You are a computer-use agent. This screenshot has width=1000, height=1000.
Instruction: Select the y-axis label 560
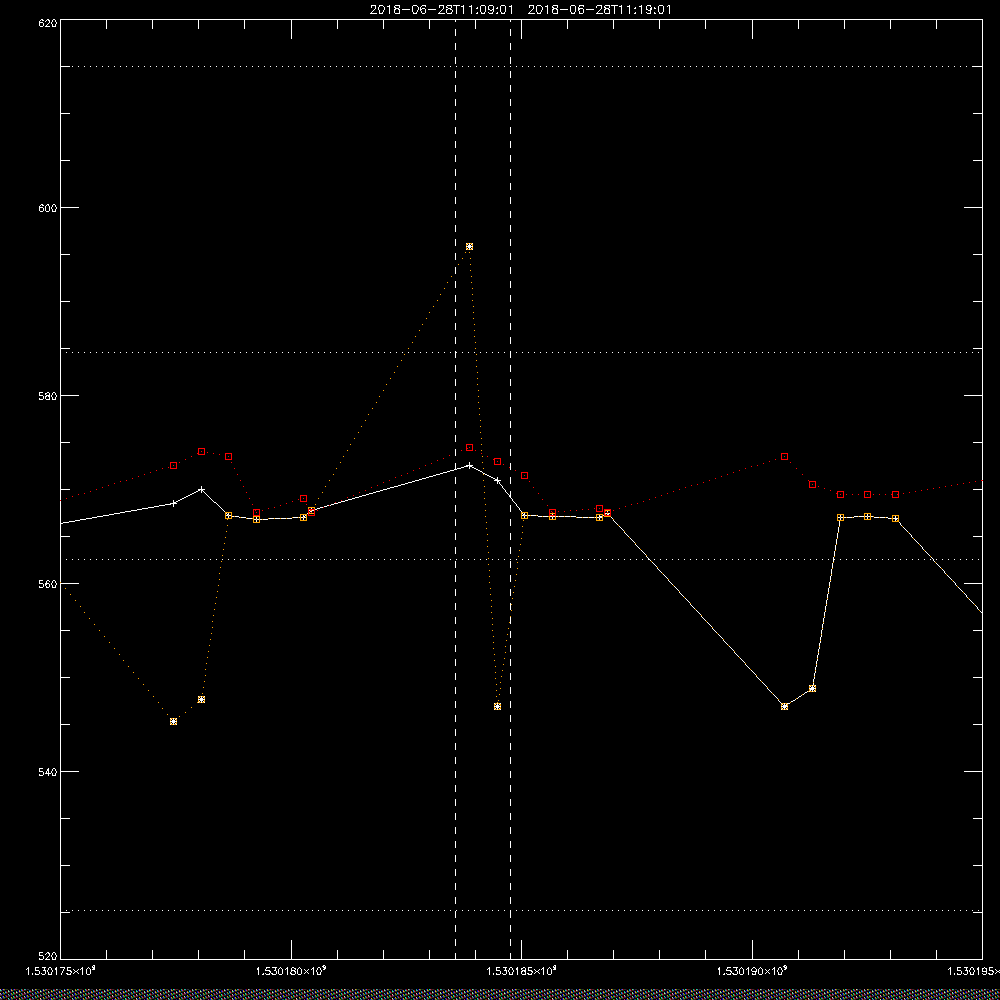48,584
